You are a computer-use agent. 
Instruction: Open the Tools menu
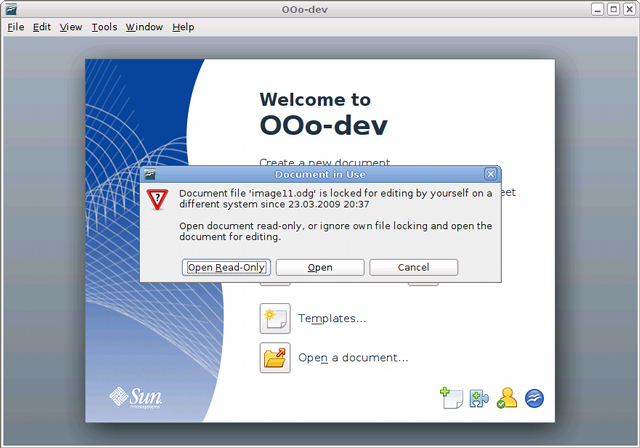(x=104, y=27)
